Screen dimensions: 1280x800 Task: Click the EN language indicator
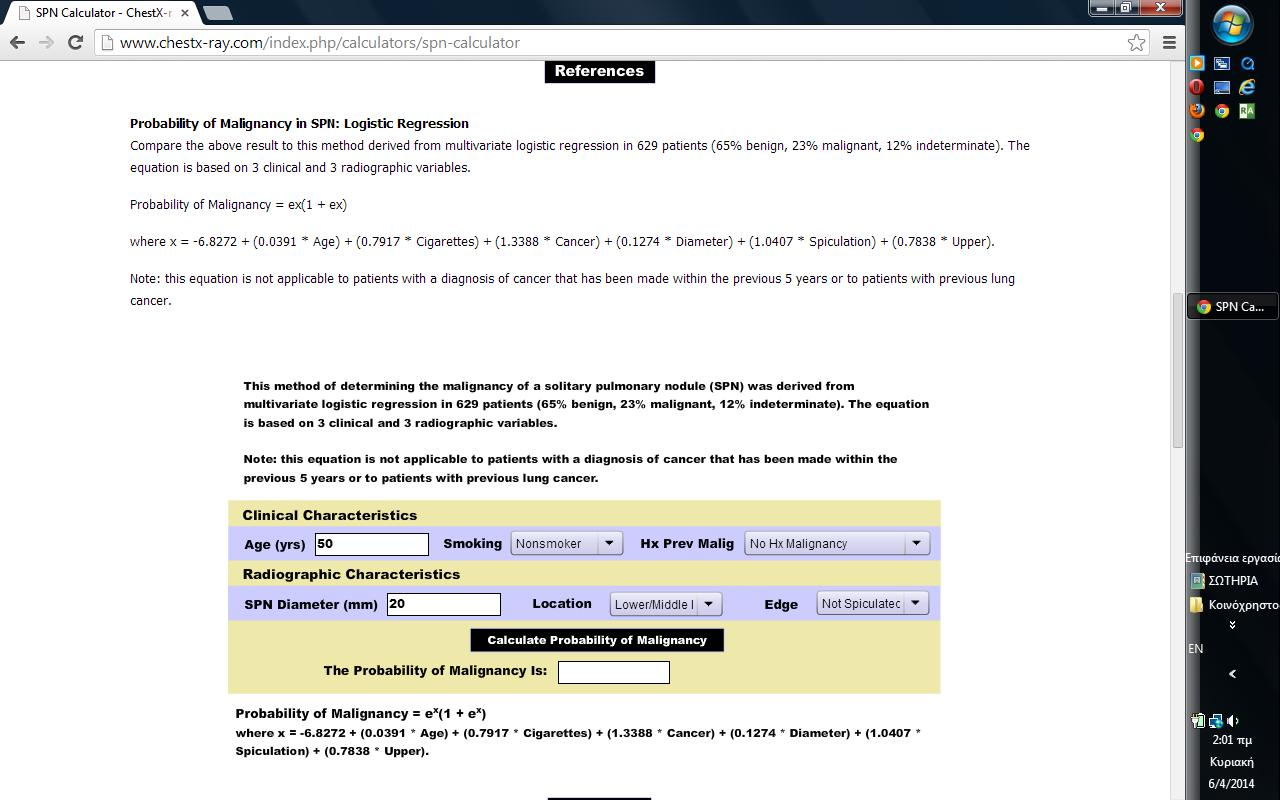[1196, 649]
